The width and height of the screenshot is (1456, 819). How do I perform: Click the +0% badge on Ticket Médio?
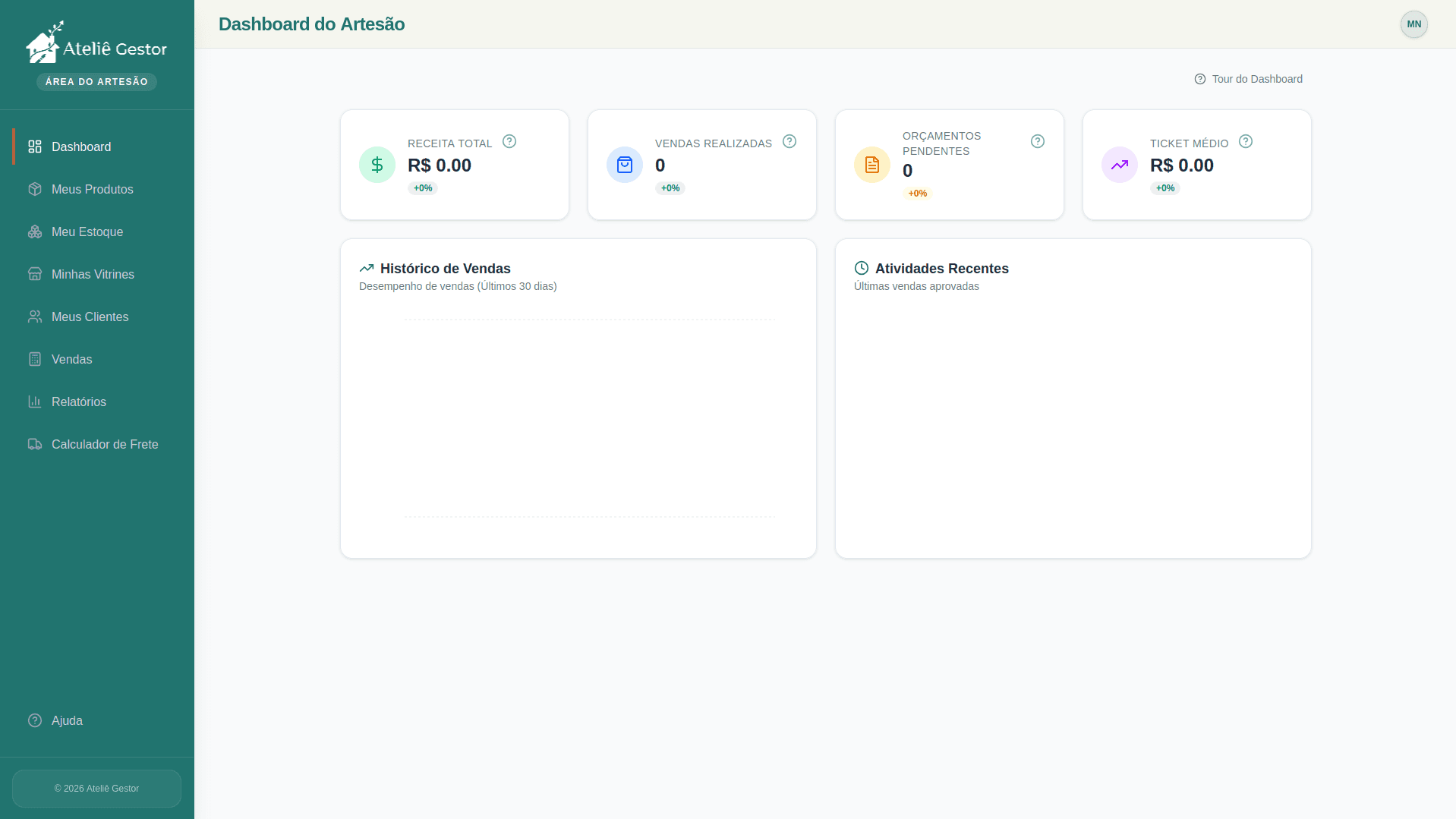point(1164,188)
